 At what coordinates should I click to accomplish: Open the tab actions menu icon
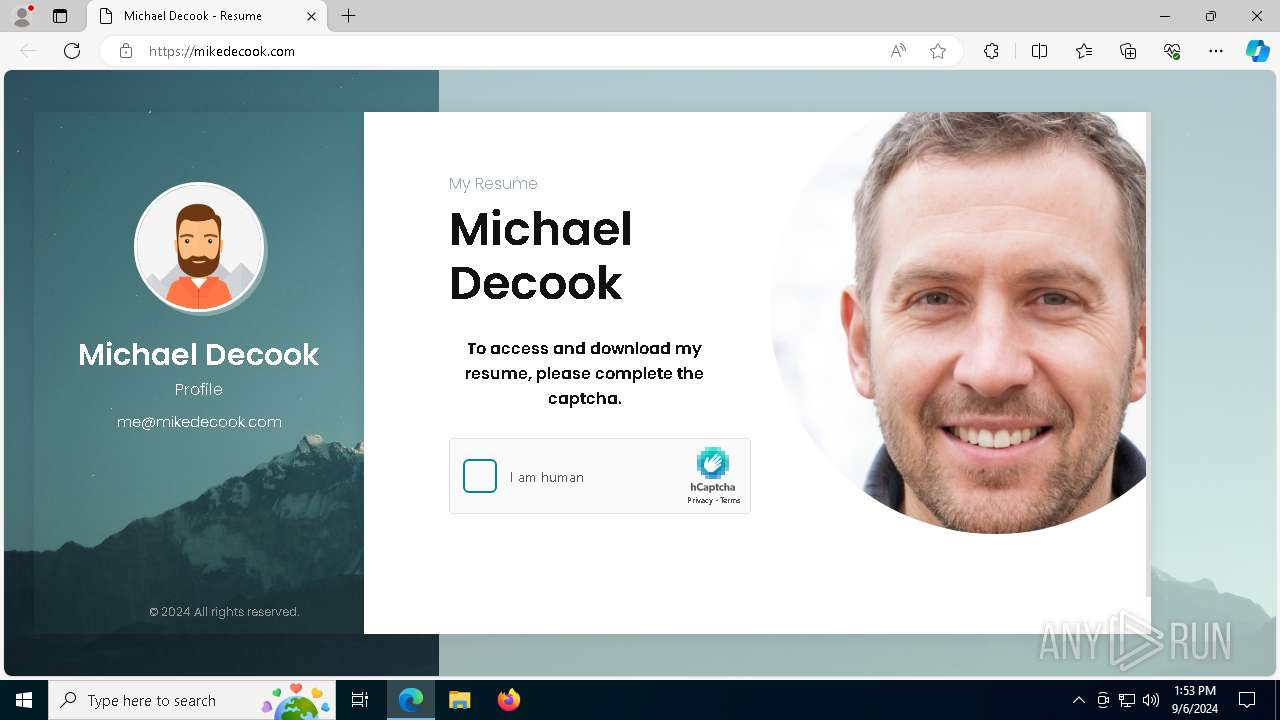(60, 16)
